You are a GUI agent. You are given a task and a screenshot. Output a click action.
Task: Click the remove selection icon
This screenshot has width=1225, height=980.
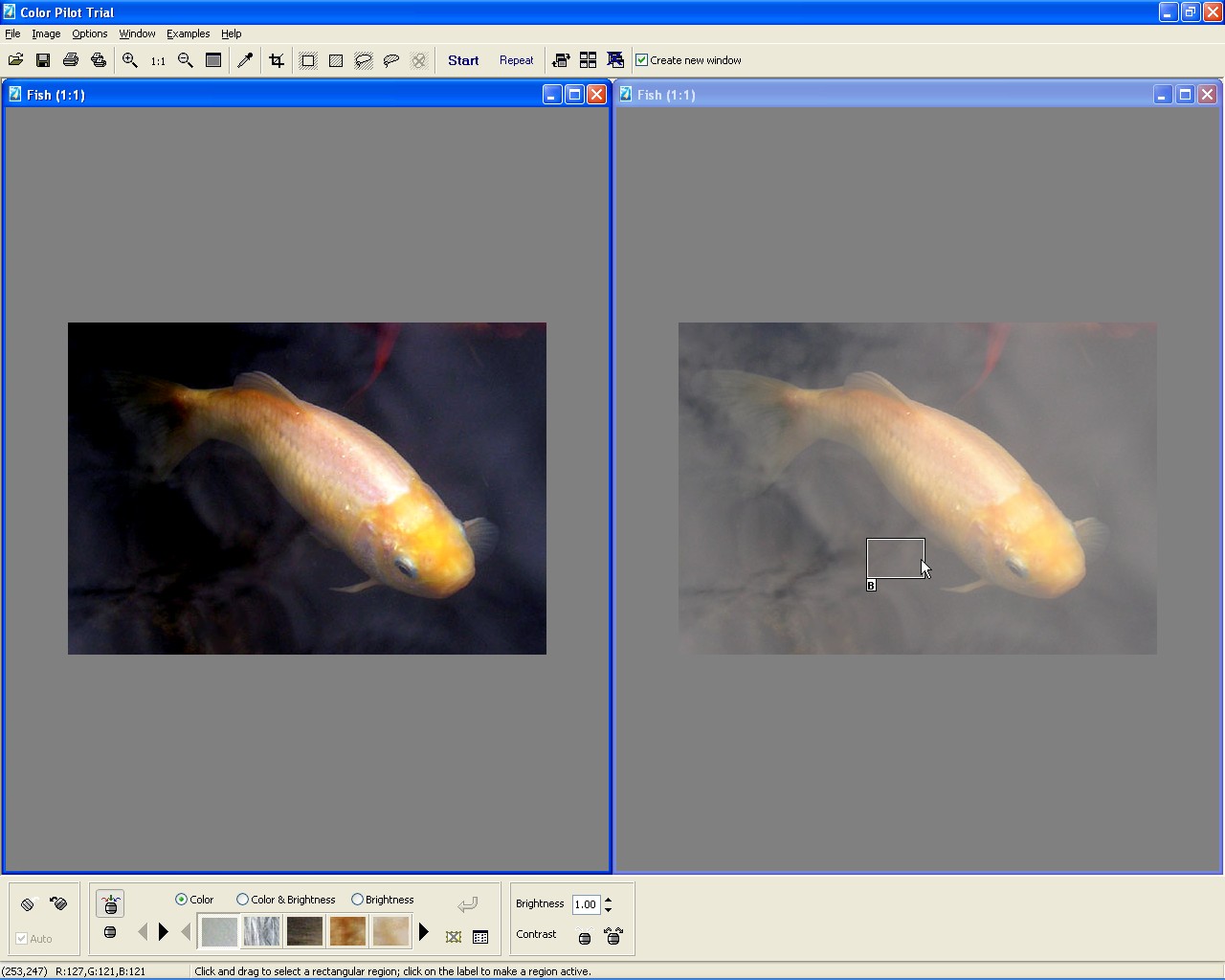(x=419, y=60)
